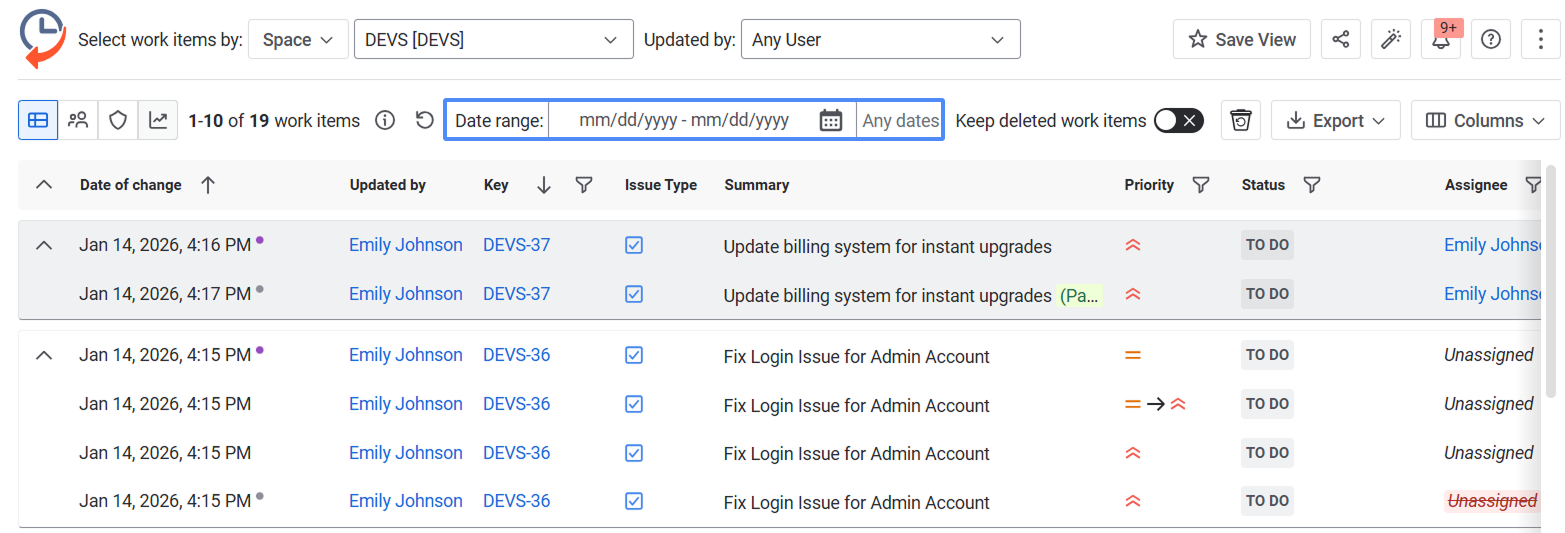Click the share view icon
The height and width of the screenshot is (533, 1565).
click(1340, 40)
